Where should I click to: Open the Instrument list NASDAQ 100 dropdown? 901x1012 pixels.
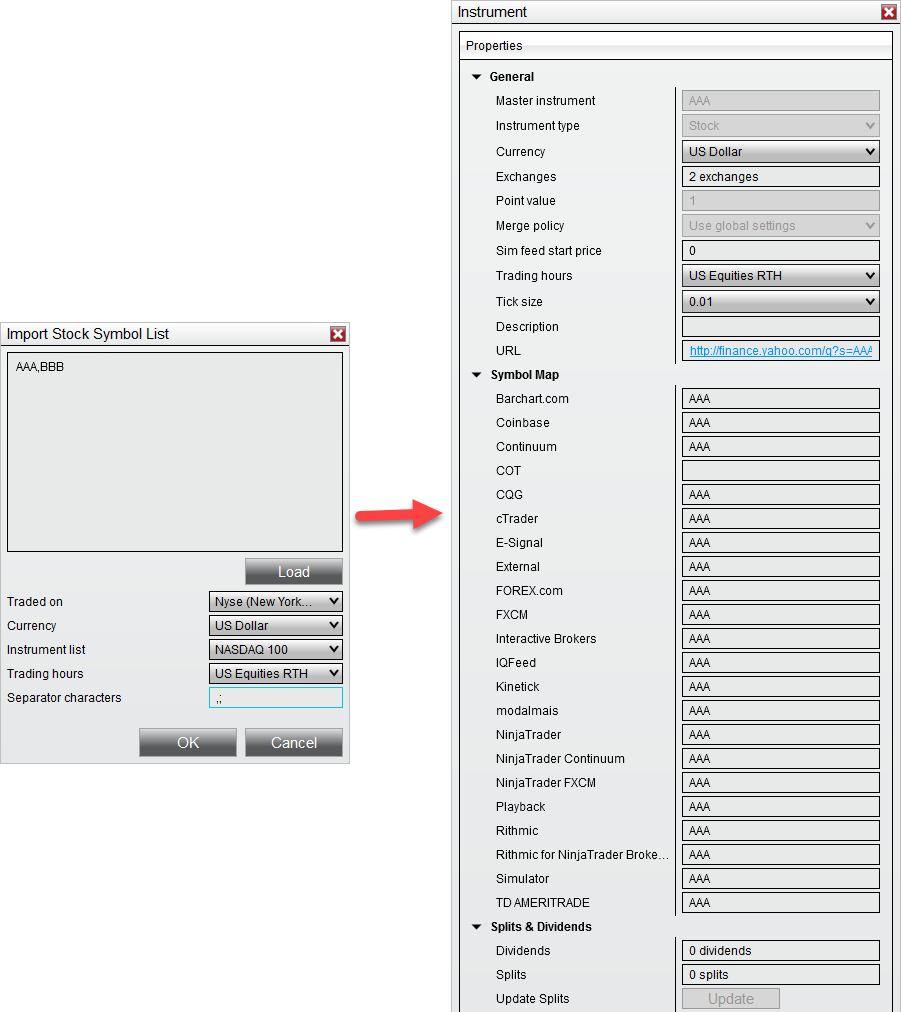coord(276,649)
